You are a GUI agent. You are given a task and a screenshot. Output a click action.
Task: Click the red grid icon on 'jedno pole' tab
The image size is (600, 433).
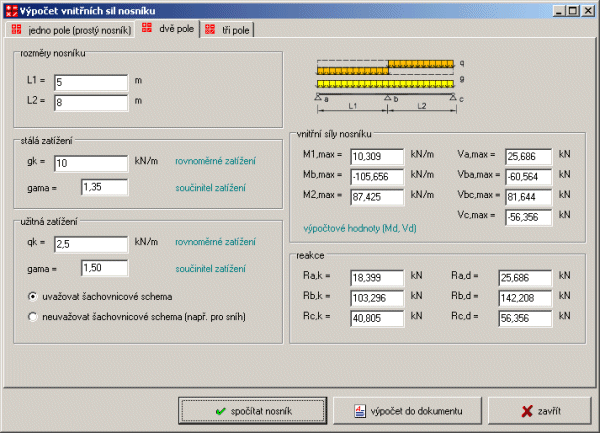16,29
